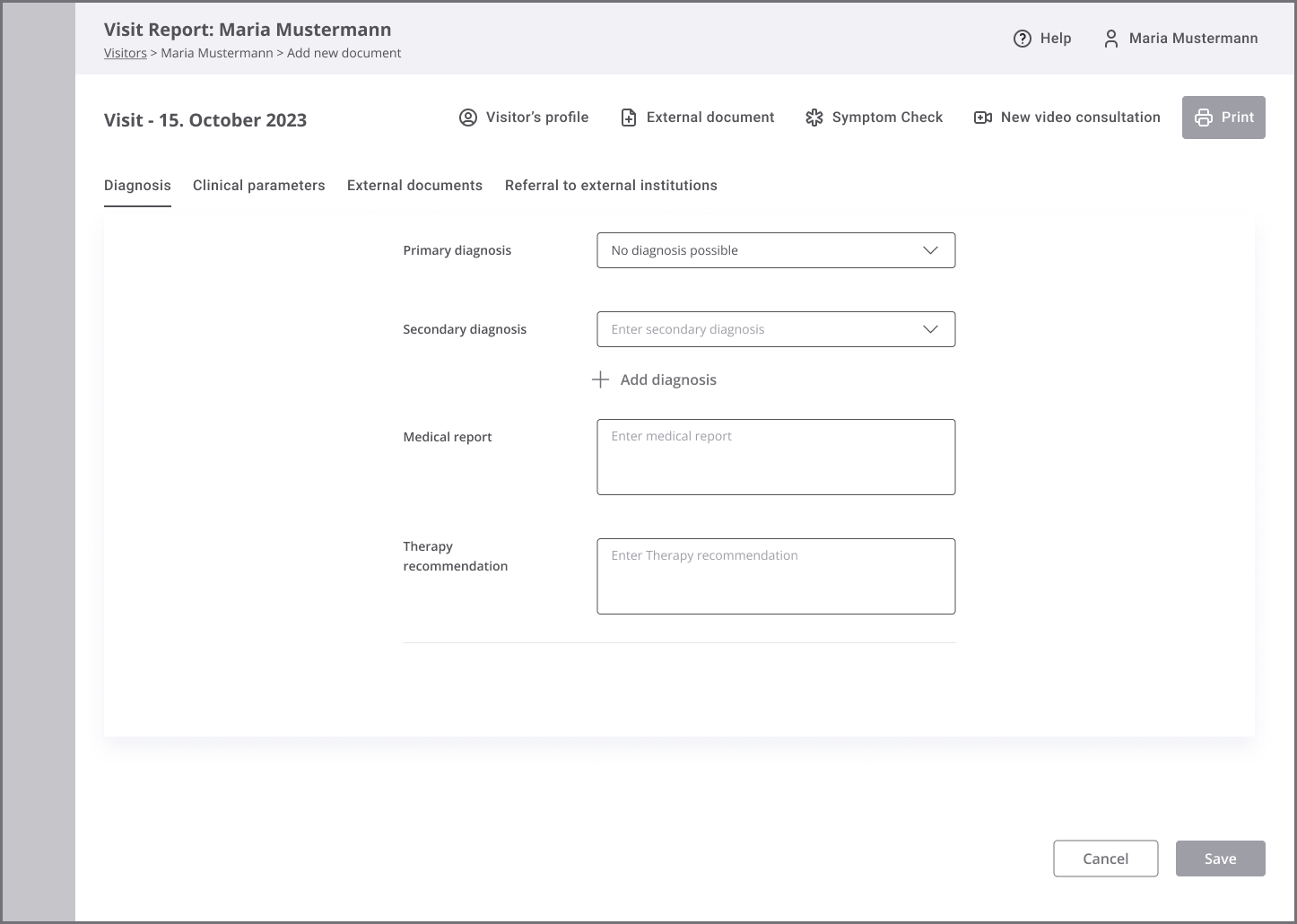Open the No diagnosis possible combo box

(776, 250)
